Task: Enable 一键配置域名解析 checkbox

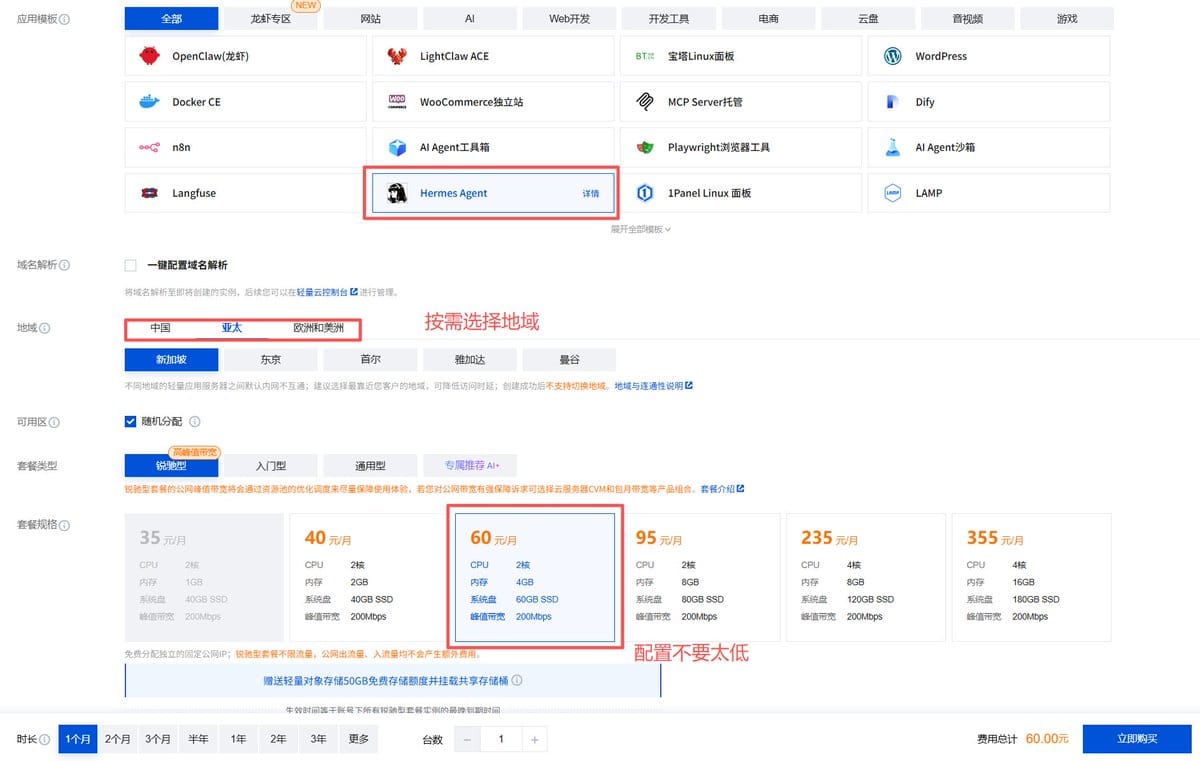Action: click(x=130, y=265)
